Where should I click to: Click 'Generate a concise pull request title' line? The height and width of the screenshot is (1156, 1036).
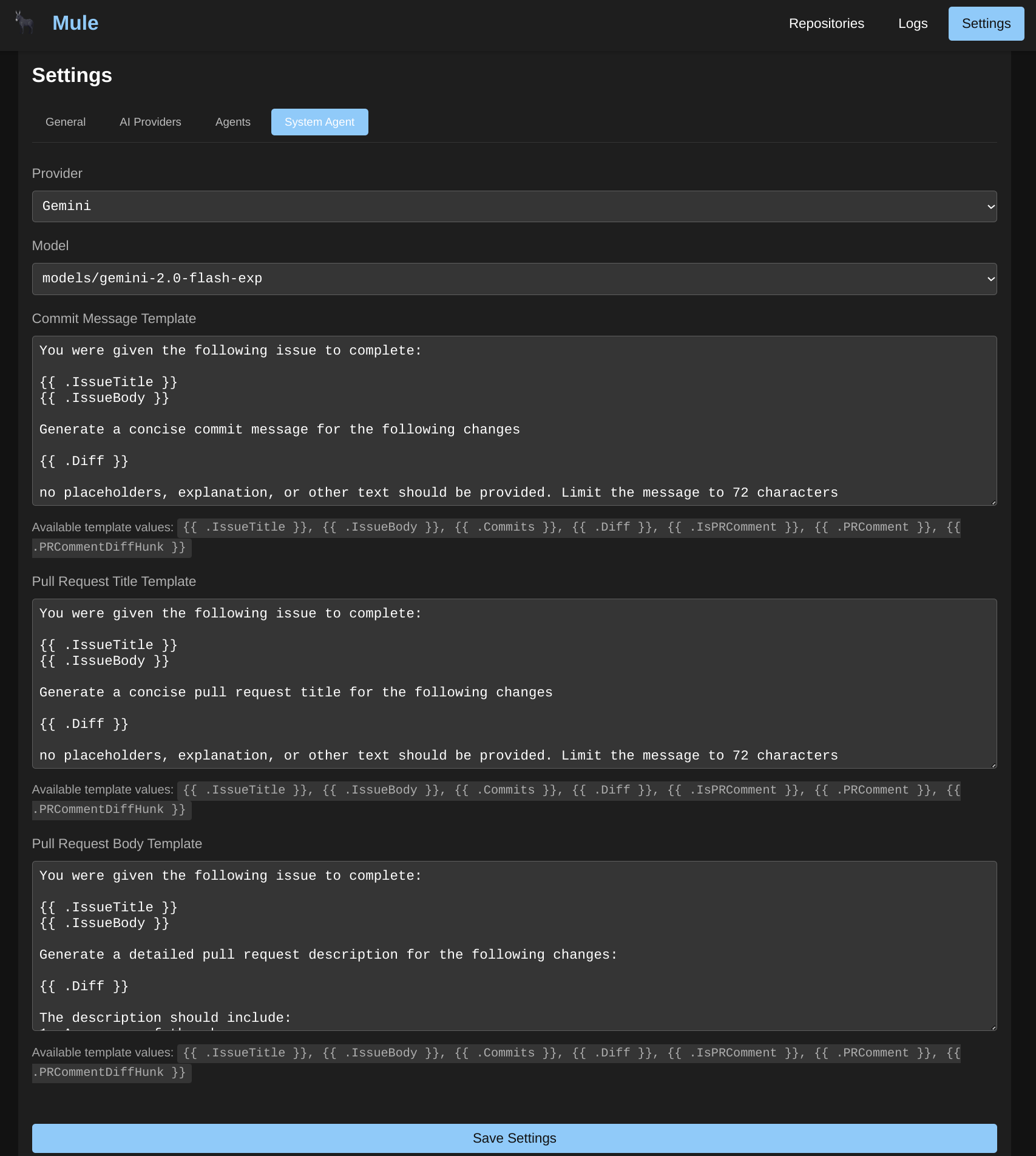coord(296,693)
